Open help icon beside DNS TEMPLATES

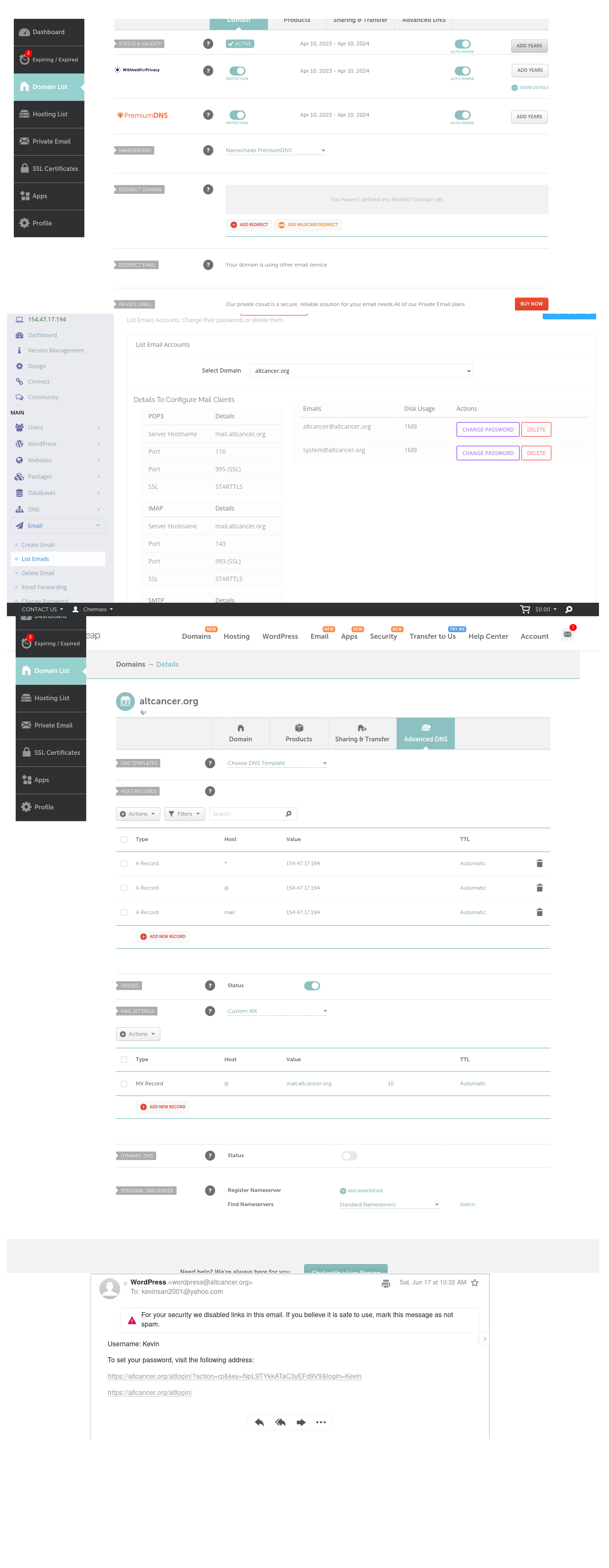pyautogui.click(x=210, y=763)
